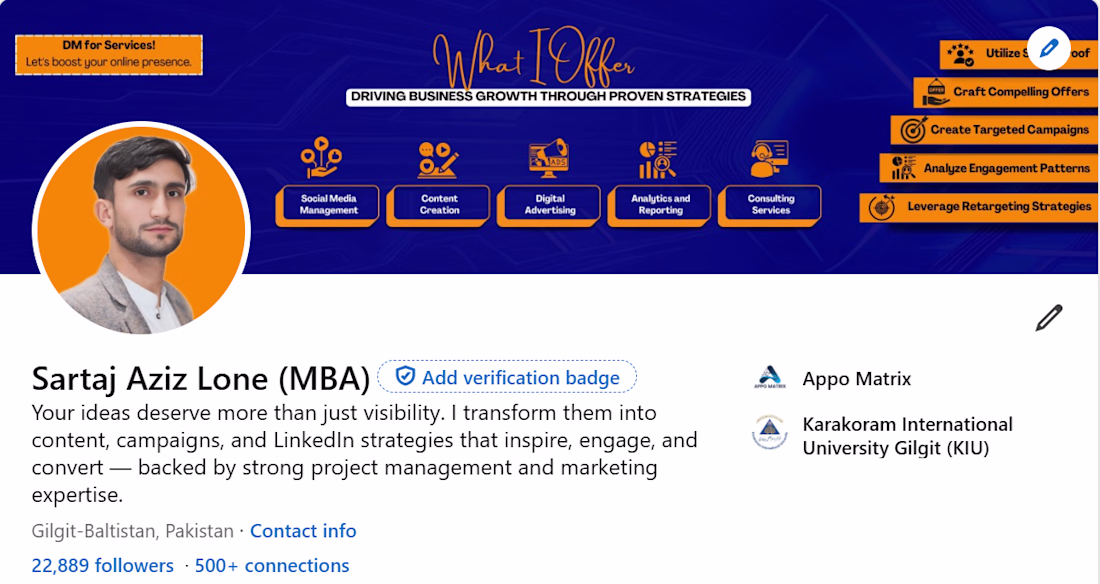Click the edit cover image pencil icon
This screenshot has width=1100, height=584.
pyautogui.click(x=1048, y=48)
